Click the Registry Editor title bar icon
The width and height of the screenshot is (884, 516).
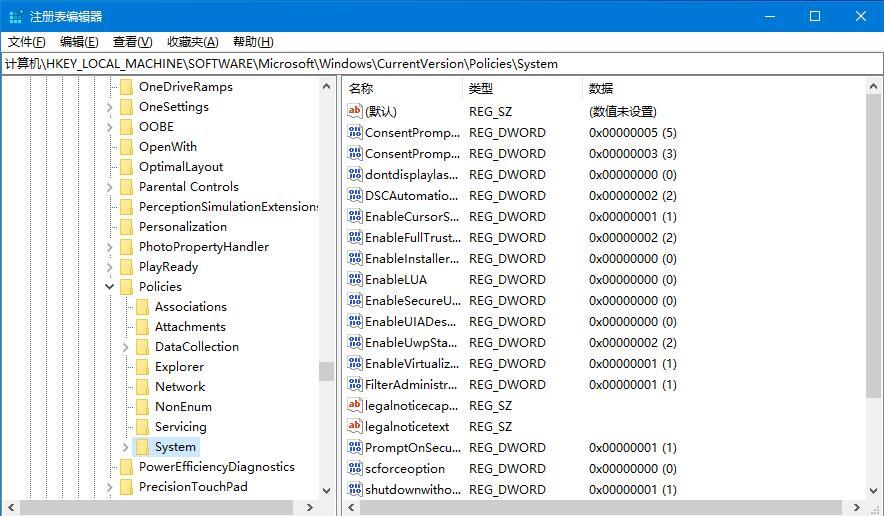pyautogui.click(x=16, y=16)
